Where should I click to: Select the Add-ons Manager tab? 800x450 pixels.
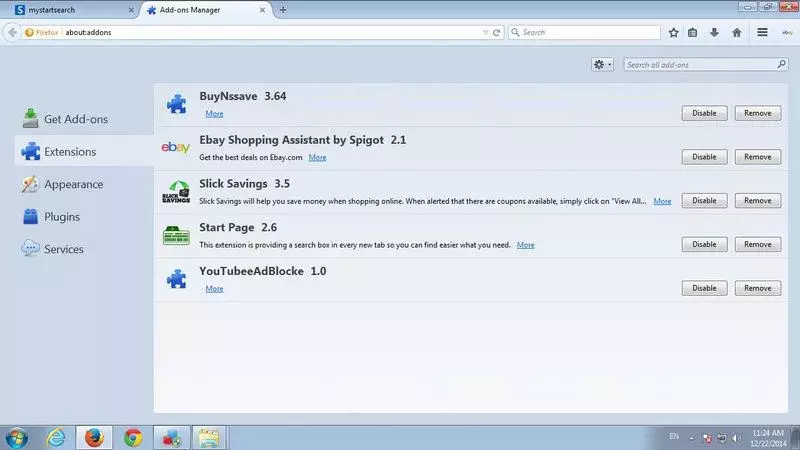[204, 10]
